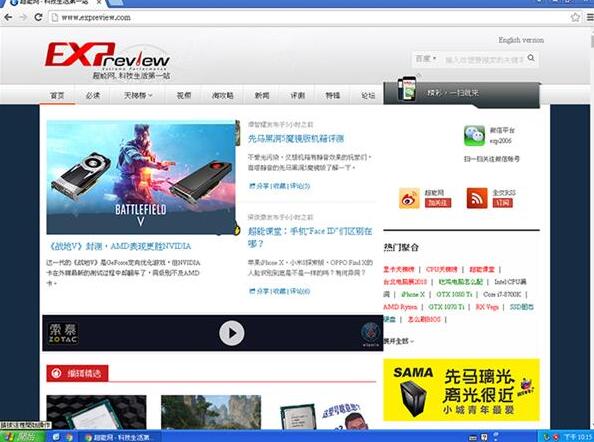Click the red shield tray icon
This screenshot has height=442, width=594.
click(555, 437)
